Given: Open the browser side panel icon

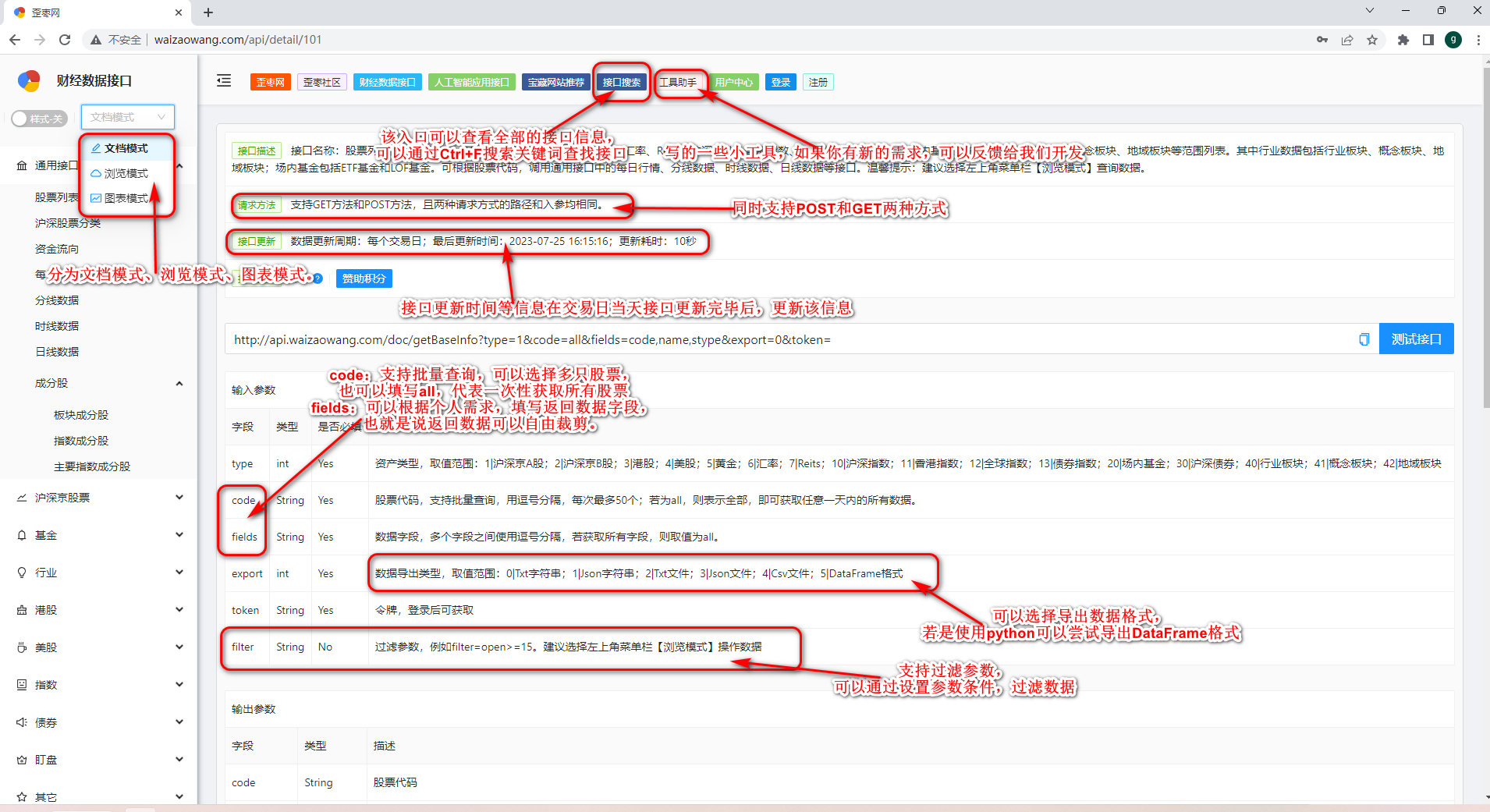Looking at the screenshot, I should point(1428,40).
